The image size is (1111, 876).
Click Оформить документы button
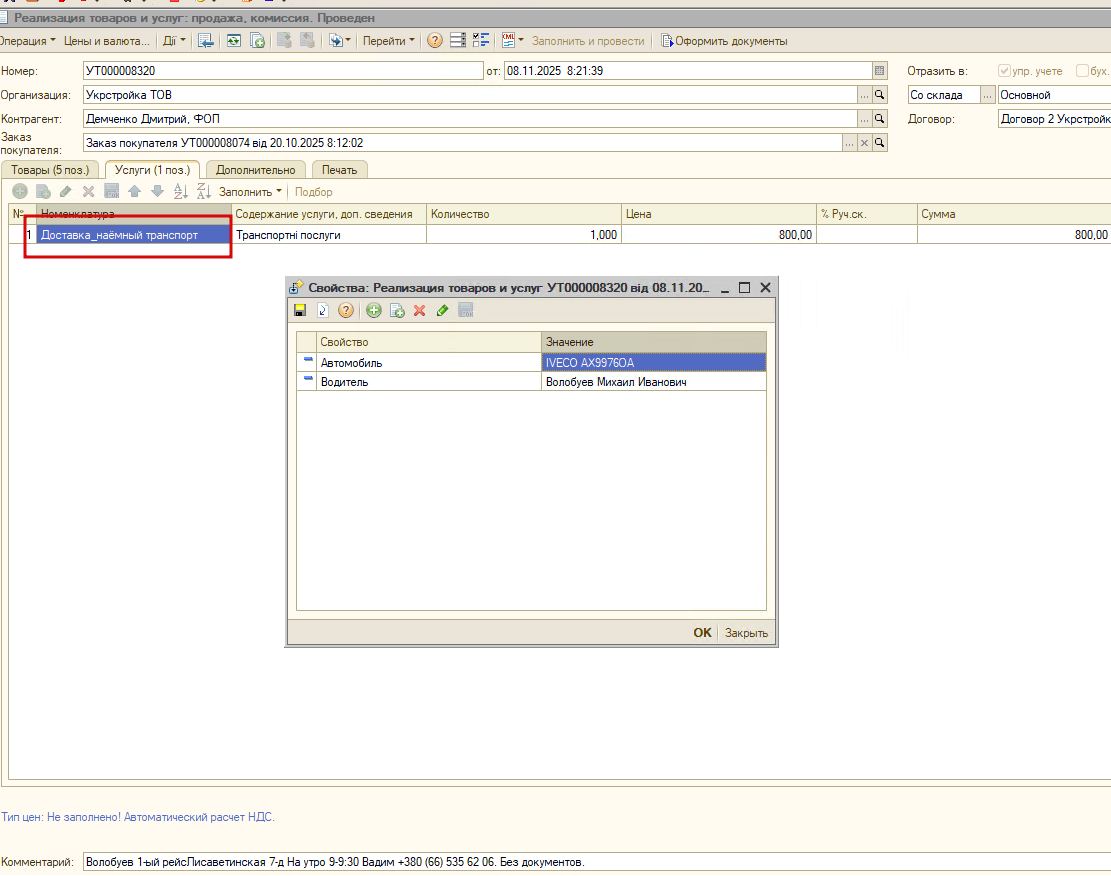(724, 40)
